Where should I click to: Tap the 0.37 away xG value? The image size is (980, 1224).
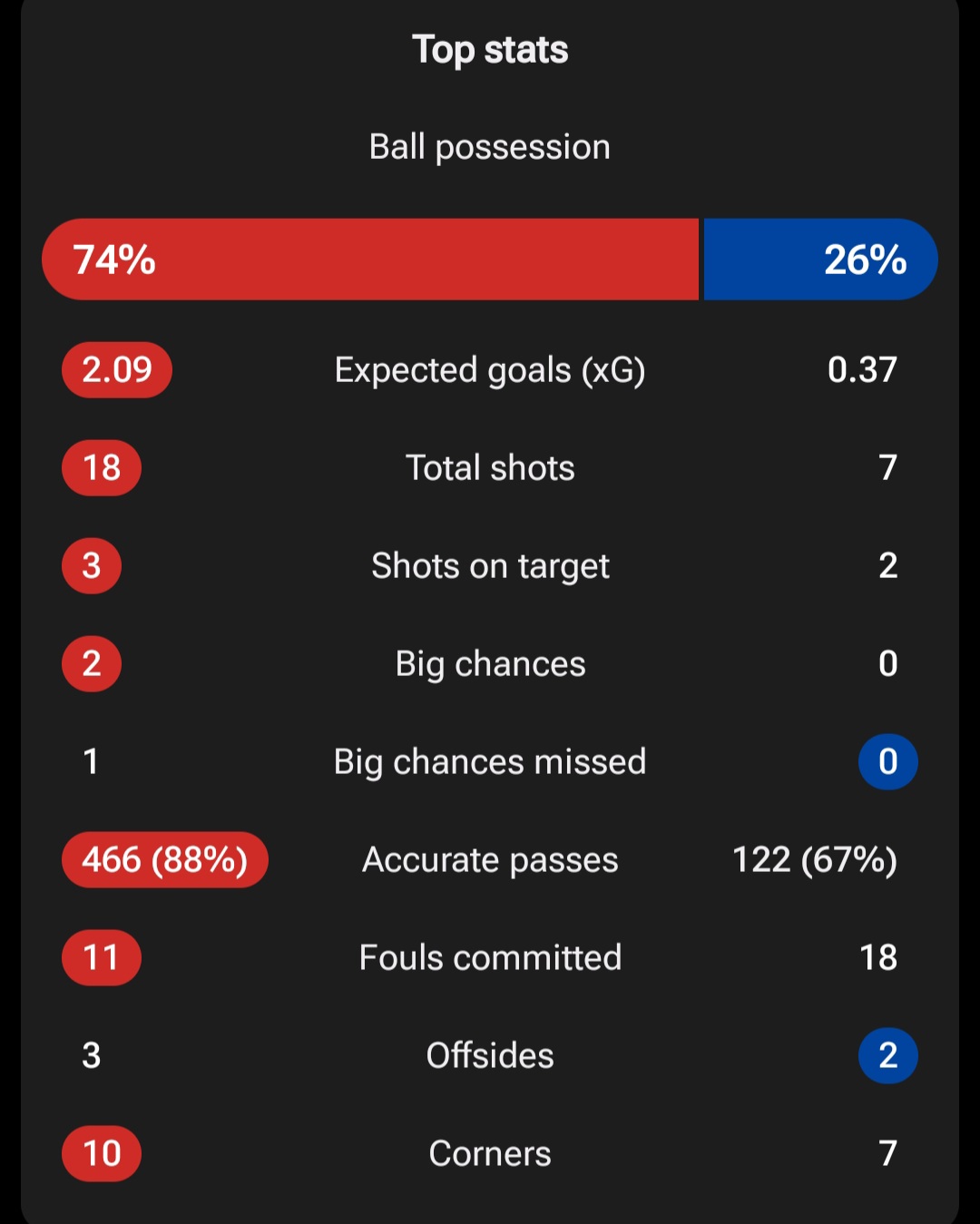862,369
